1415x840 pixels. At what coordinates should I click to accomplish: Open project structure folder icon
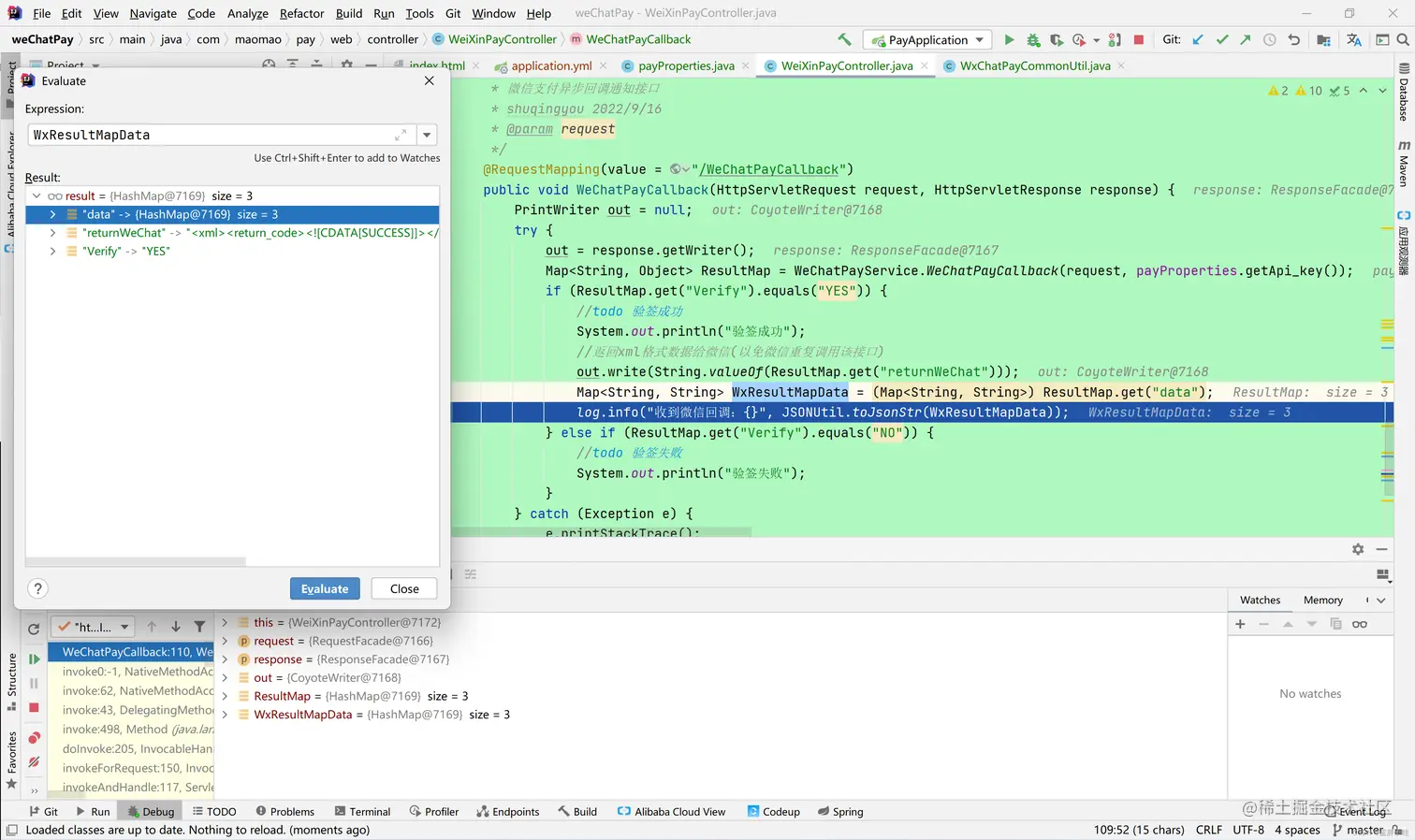click(1323, 39)
